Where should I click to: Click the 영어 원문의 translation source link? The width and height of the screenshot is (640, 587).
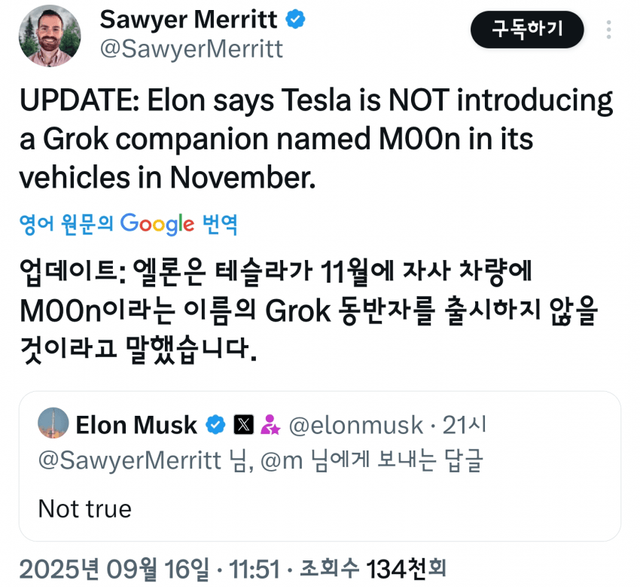67,223
